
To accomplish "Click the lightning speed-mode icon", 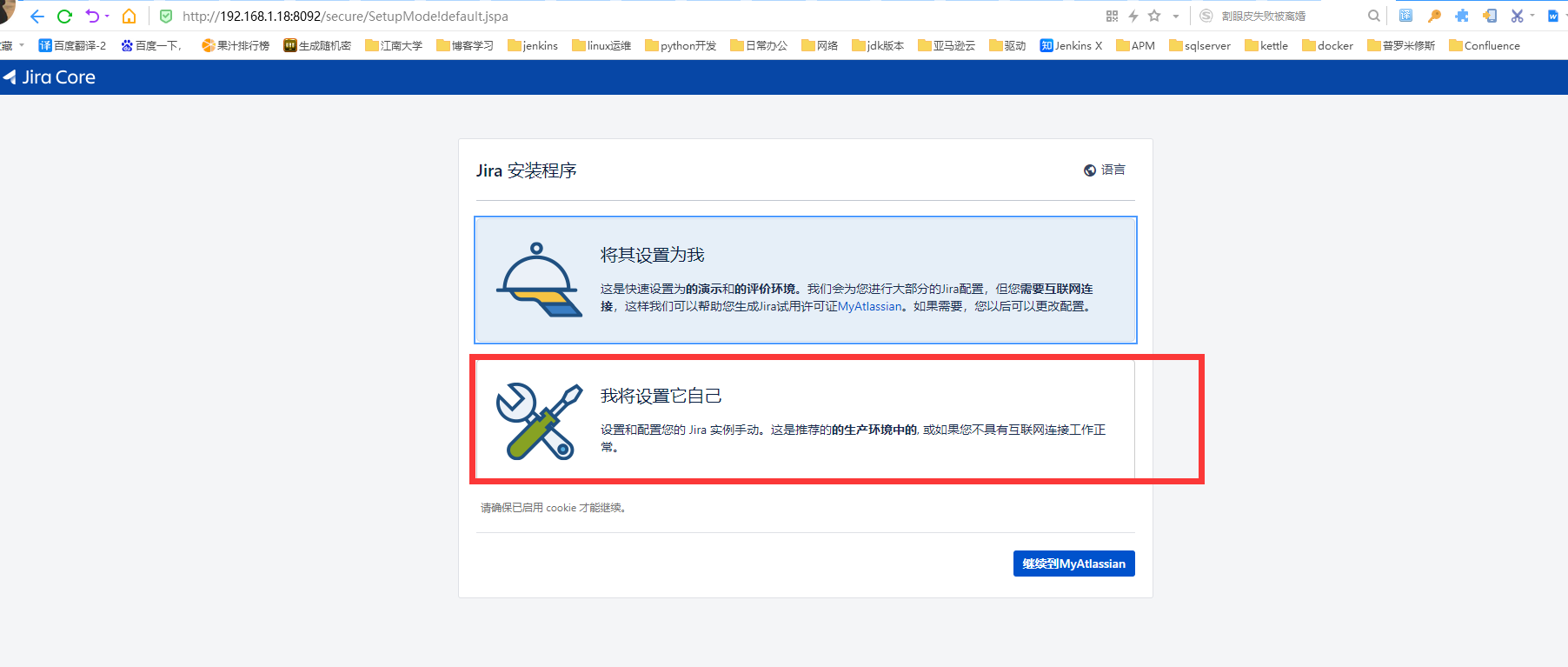I will [x=1133, y=16].
